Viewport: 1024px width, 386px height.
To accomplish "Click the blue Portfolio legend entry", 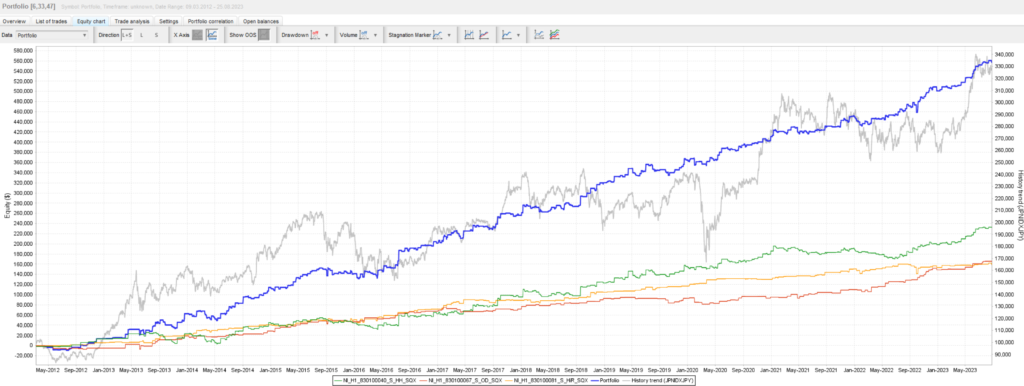I will [x=605, y=380].
